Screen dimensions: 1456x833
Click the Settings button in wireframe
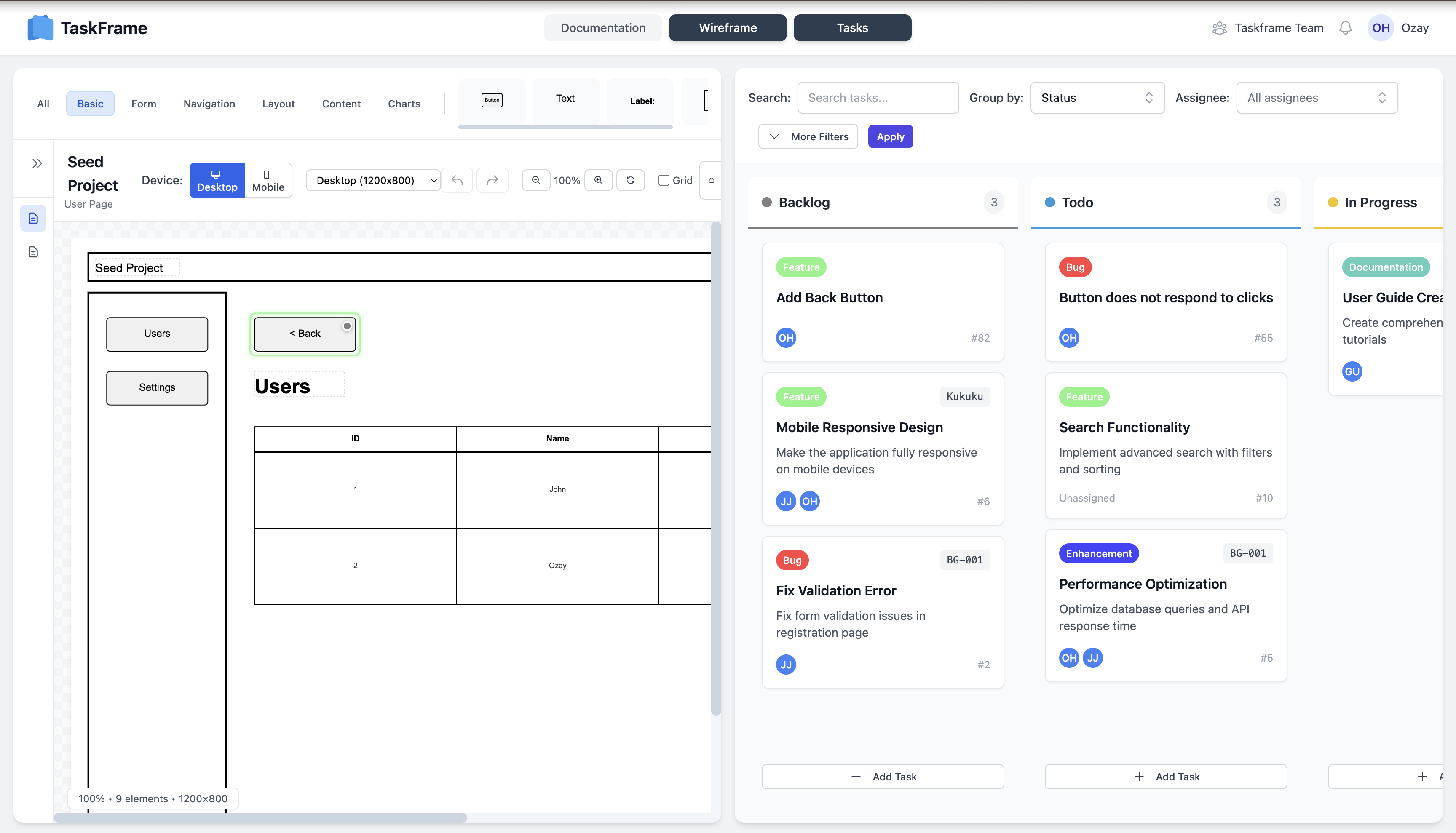click(158, 388)
